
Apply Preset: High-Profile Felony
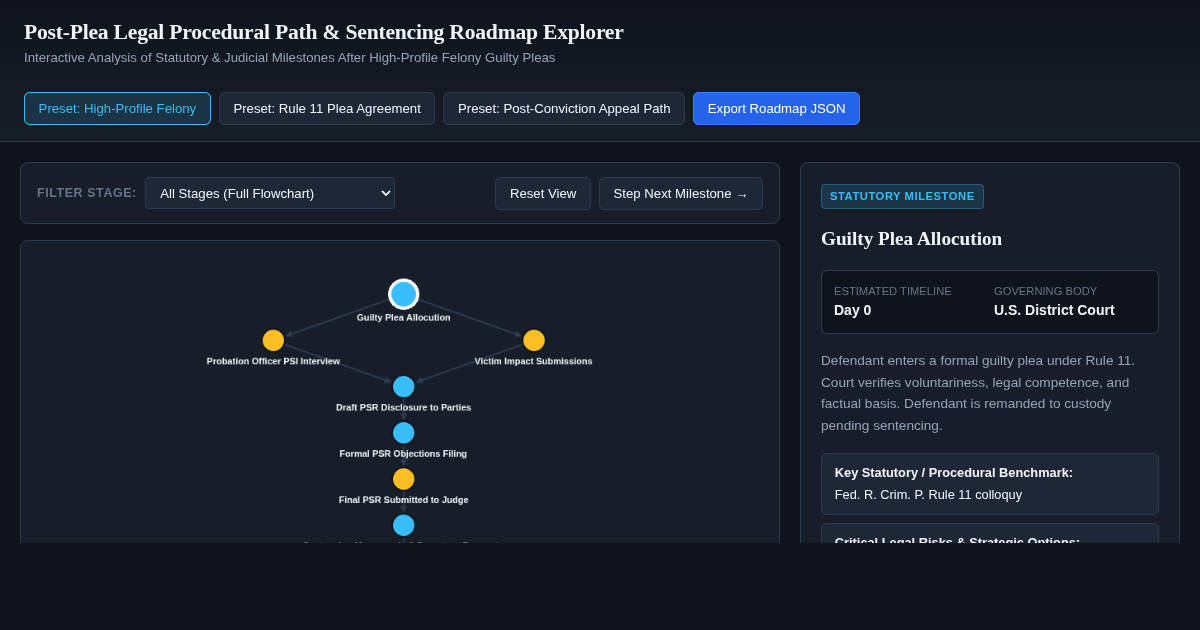point(117,108)
